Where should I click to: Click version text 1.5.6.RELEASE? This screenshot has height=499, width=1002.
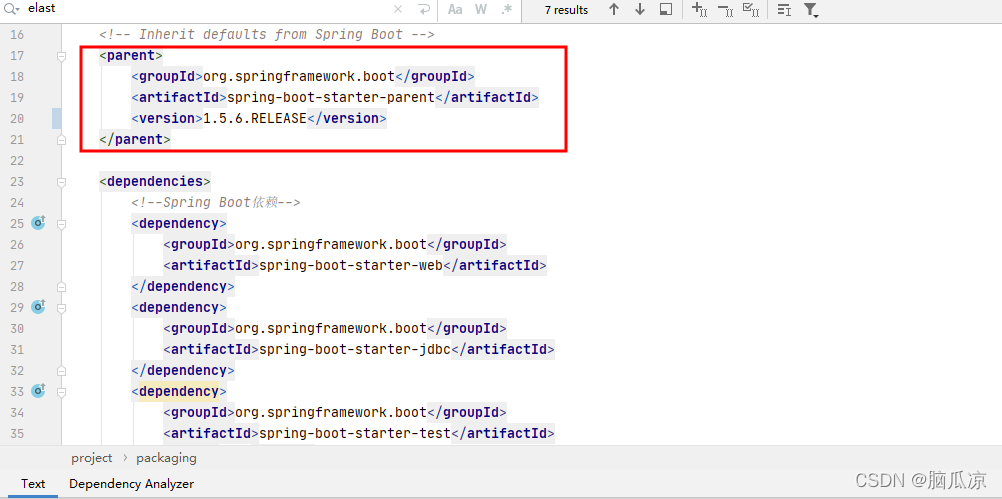(x=254, y=118)
